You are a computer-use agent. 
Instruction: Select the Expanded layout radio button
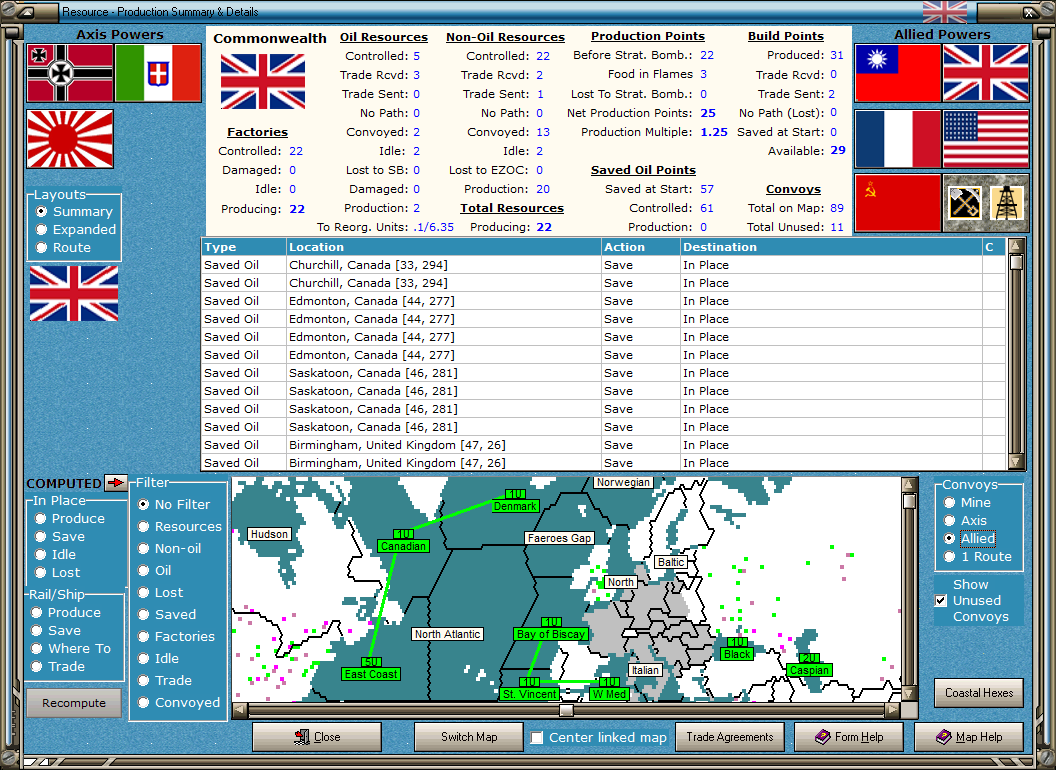tap(42, 230)
